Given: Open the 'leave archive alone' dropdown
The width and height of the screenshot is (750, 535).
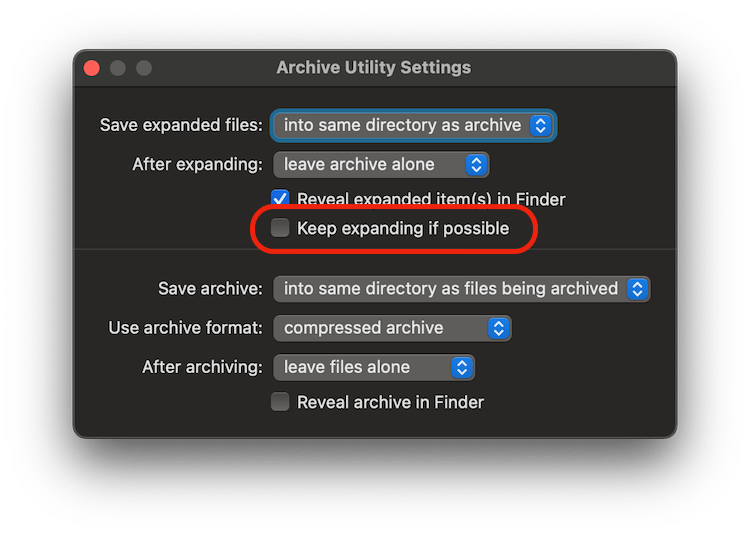Looking at the screenshot, I should [x=380, y=164].
